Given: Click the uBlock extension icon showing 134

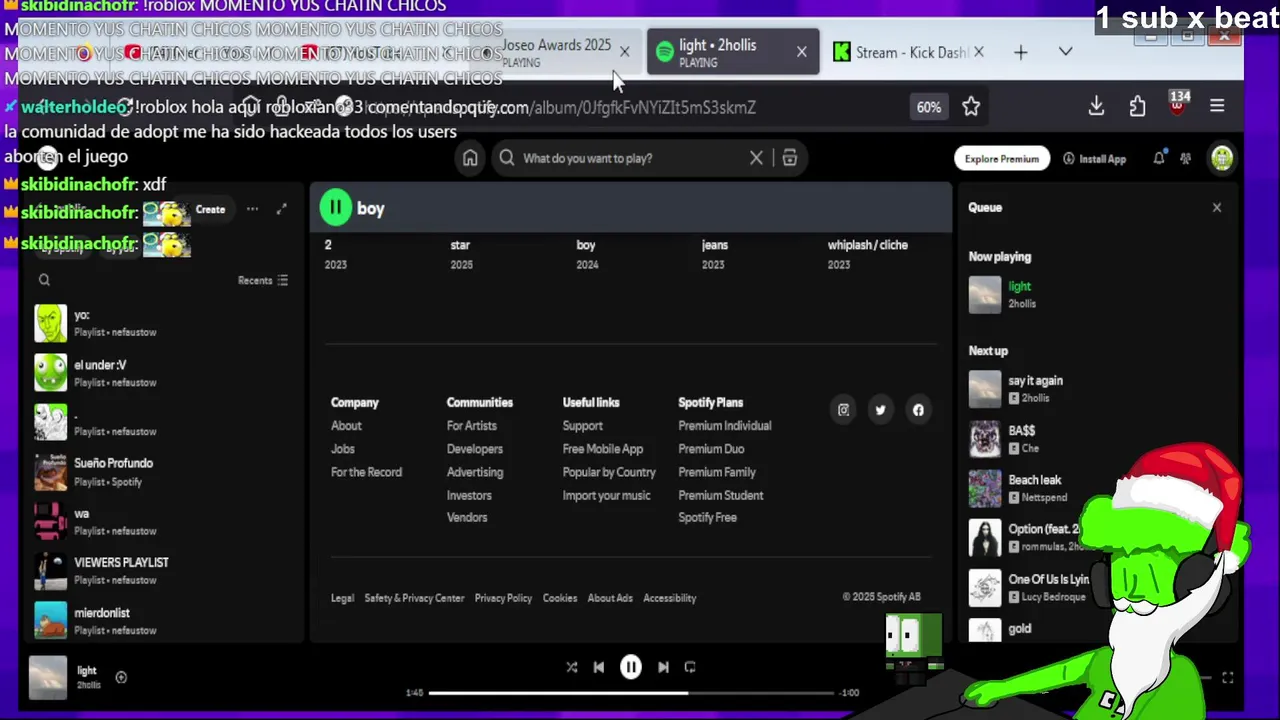Looking at the screenshot, I should [x=1178, y=104].
